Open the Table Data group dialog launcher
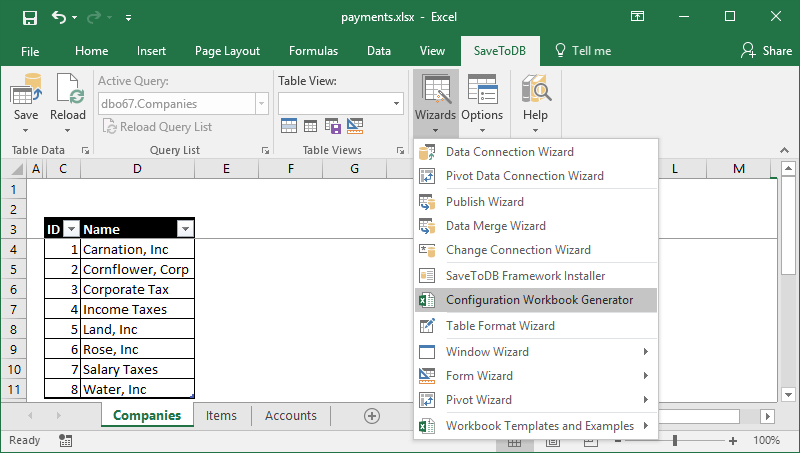This screenshot has height=453, width=800. (86, 150)
